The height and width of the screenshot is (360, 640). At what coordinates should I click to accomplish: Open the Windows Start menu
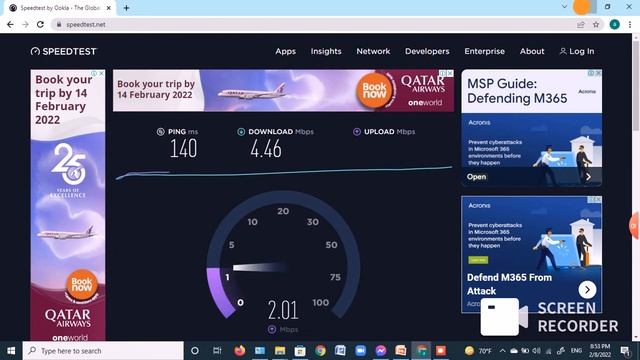point(11,351)
